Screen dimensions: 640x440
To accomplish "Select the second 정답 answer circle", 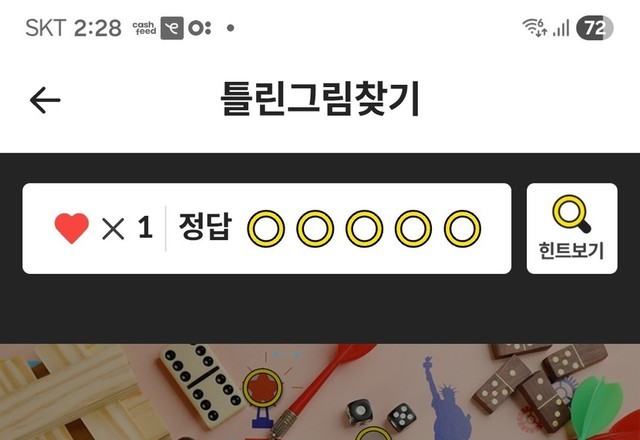I will (x=315, y=229).
